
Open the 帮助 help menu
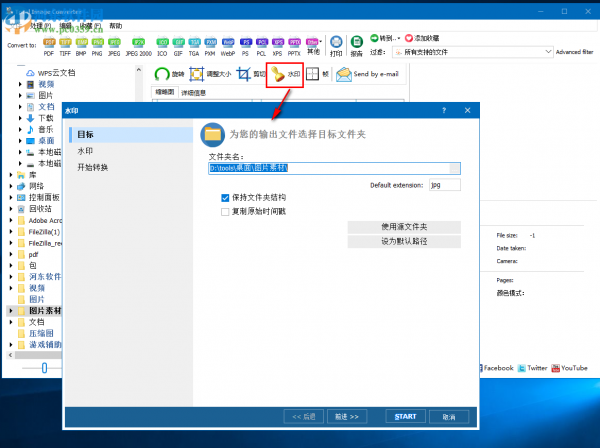115,26
